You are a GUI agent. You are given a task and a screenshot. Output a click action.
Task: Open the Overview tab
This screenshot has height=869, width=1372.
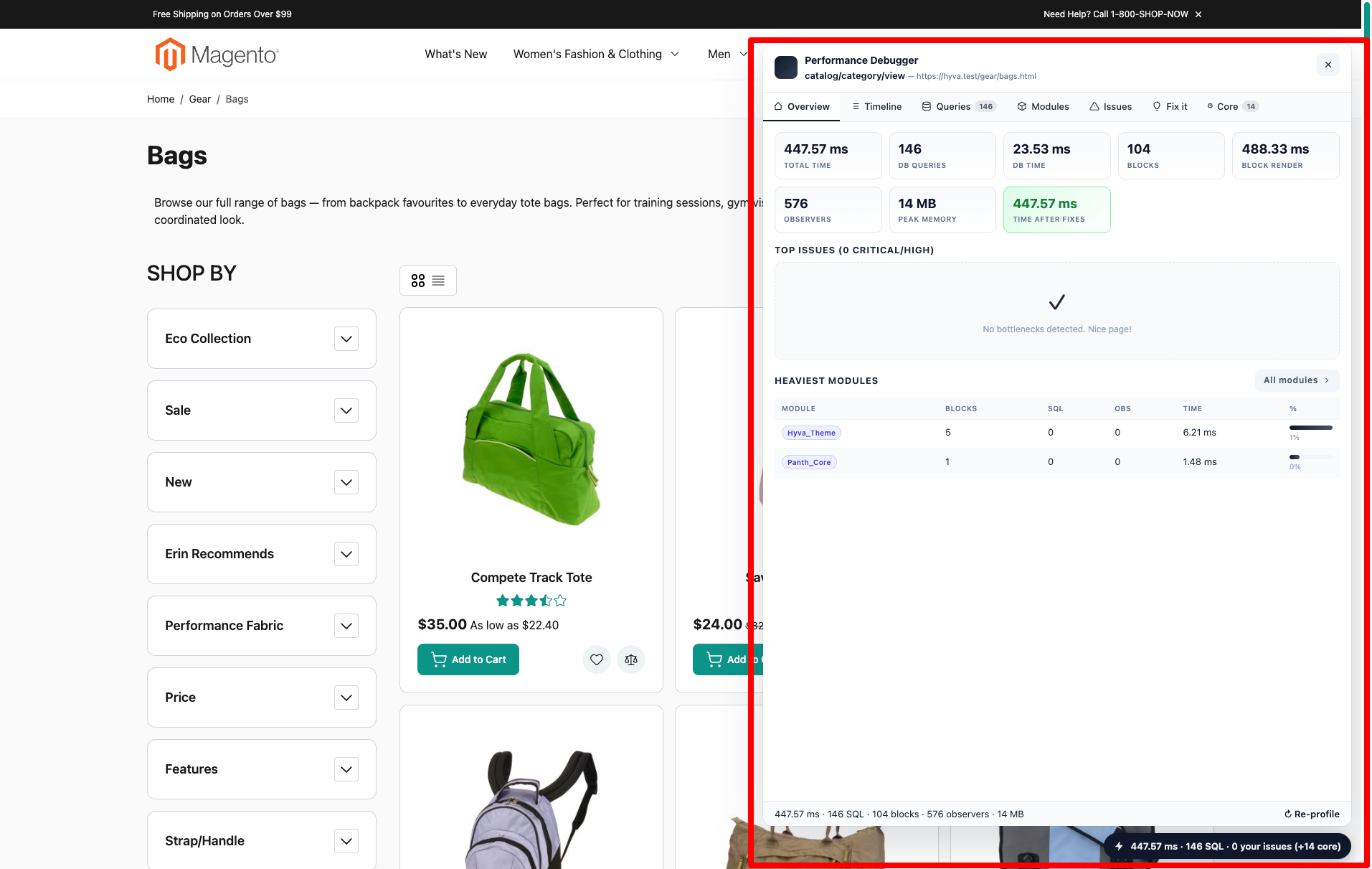tap(802, 106)
